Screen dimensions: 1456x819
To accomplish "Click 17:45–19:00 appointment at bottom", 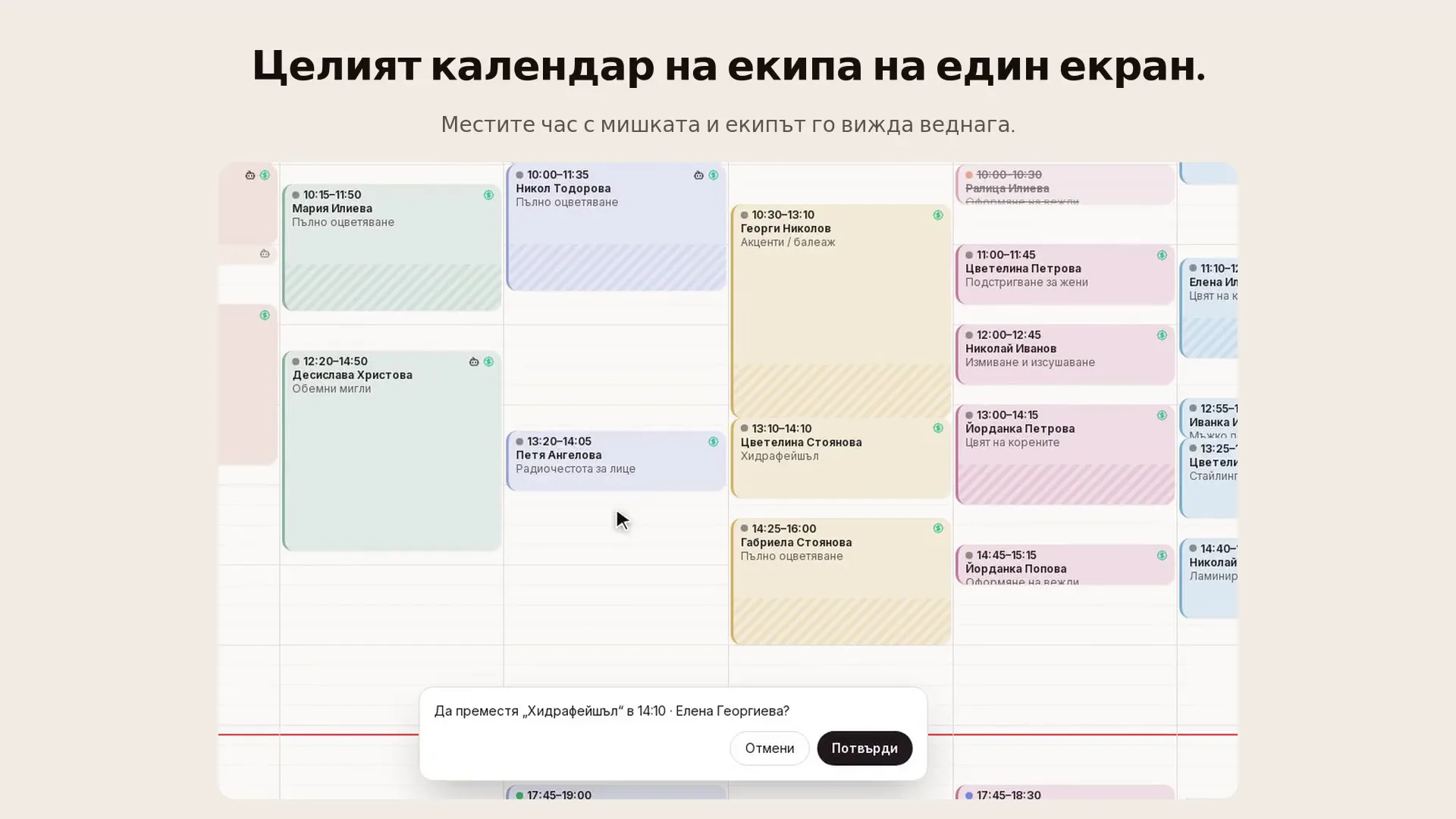I will click(616, 792).
